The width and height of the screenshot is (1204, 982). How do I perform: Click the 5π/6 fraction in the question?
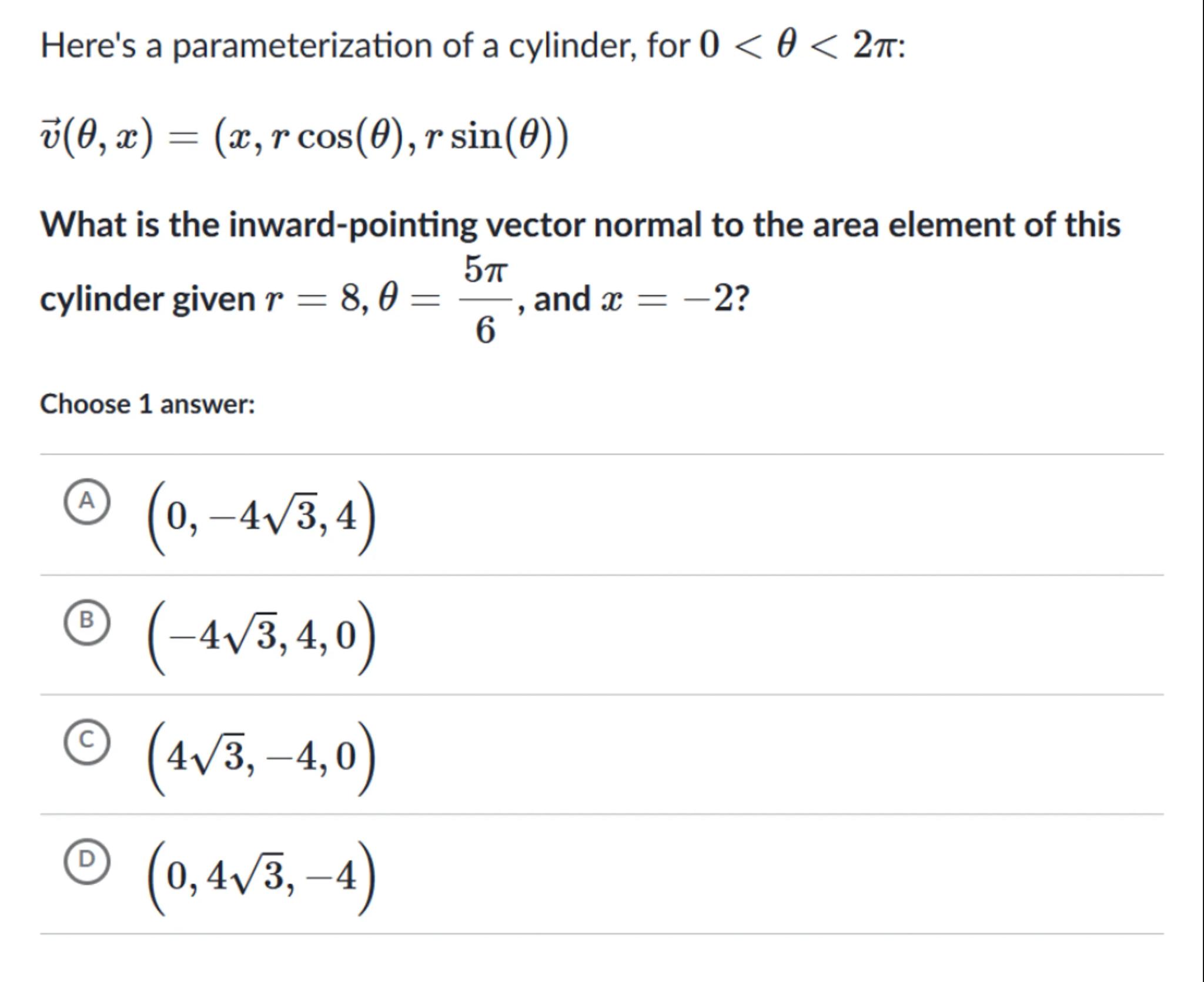click(484, 300)
